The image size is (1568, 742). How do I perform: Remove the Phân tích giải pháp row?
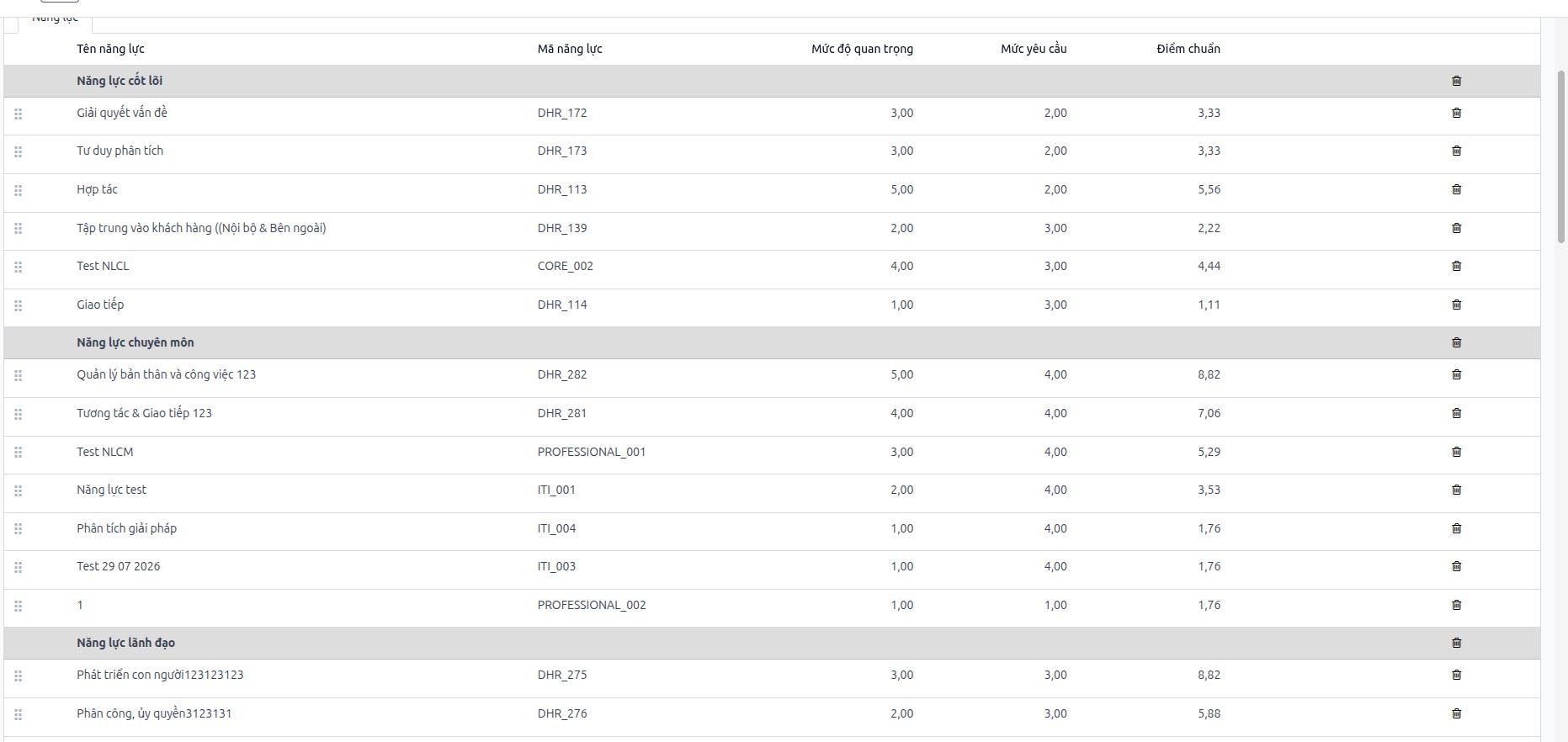pyautogui.click(x=1456, y=528)
